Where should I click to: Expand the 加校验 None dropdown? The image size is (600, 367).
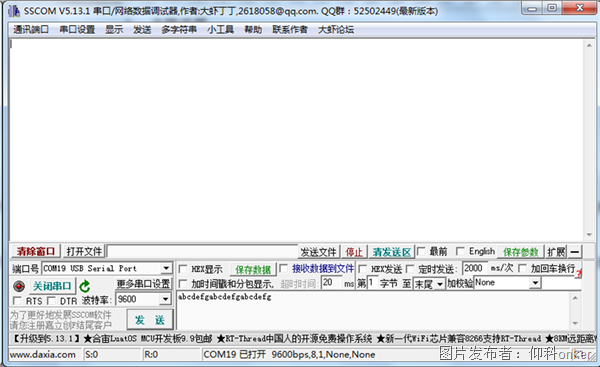(x=535, y=283)
